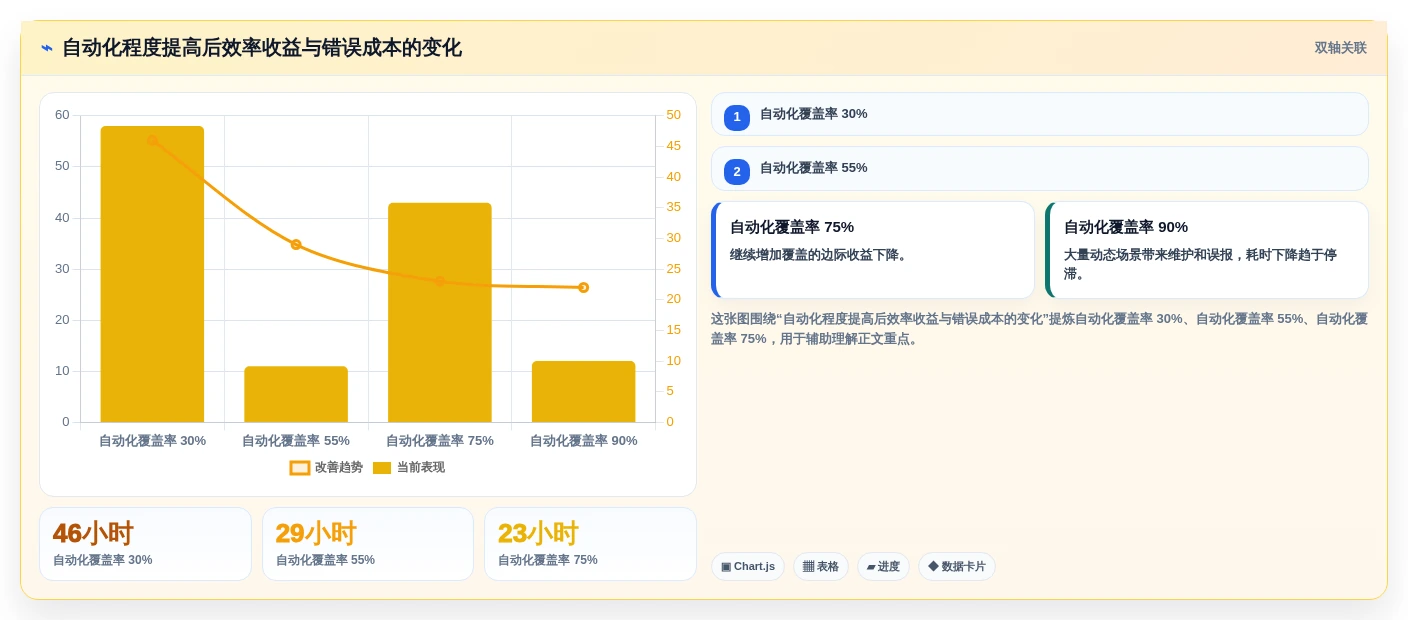This screenshot has height=620, width=1408.
Task: Open the 自动化覆盖率 75% detail card
Action: tap(873, 250)
